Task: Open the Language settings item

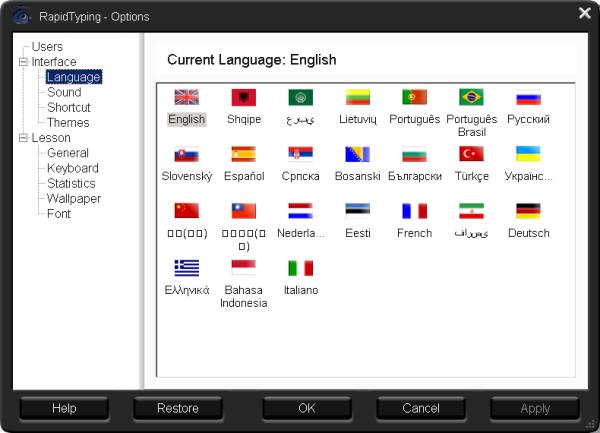Action: click(74, 77)
